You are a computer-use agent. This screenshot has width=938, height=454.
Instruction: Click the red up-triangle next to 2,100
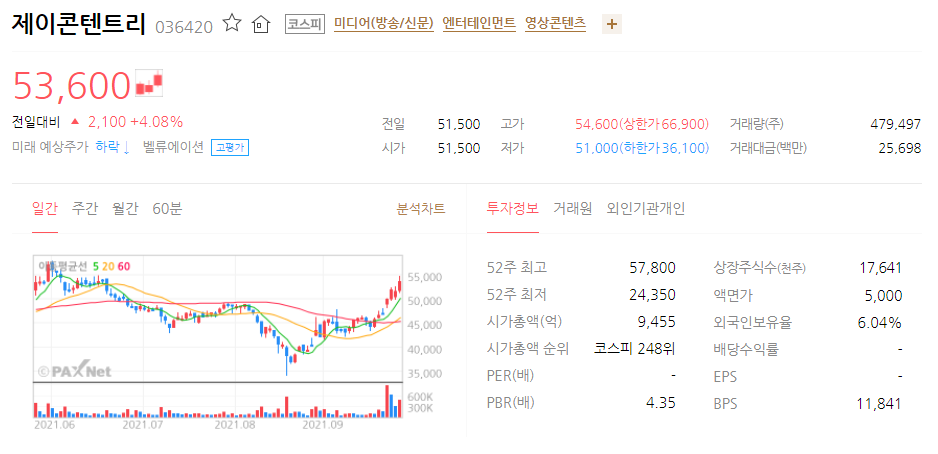75,121
